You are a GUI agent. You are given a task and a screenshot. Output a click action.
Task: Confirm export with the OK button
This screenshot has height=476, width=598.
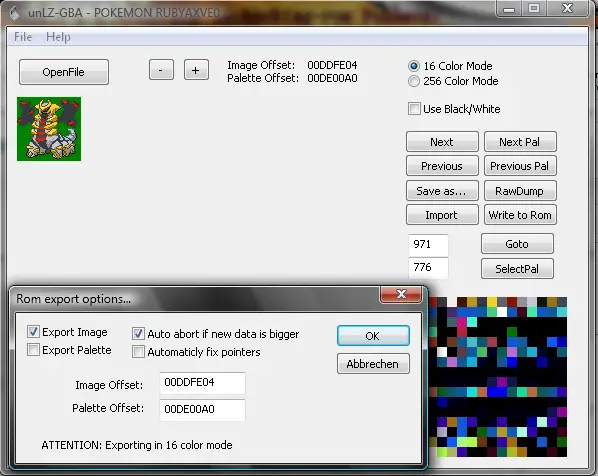point(373,336)
